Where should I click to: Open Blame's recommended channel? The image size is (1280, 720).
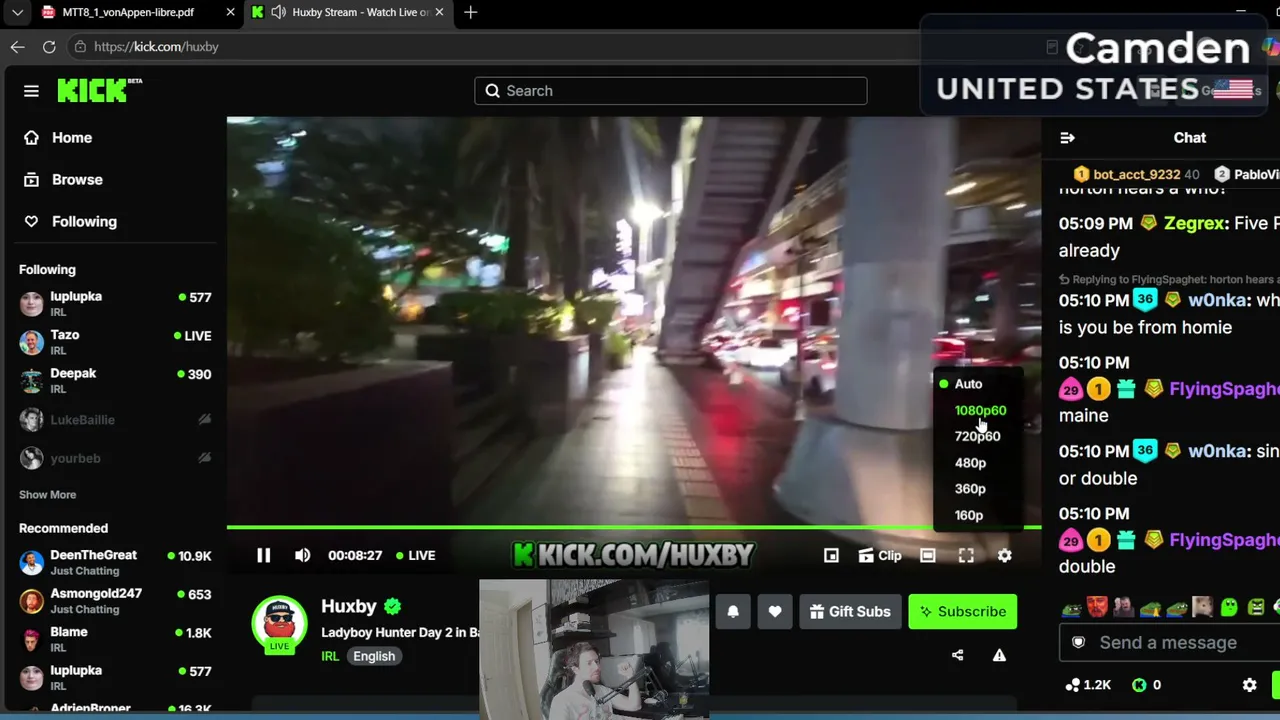pyautogui.click(x=116, y=639)
